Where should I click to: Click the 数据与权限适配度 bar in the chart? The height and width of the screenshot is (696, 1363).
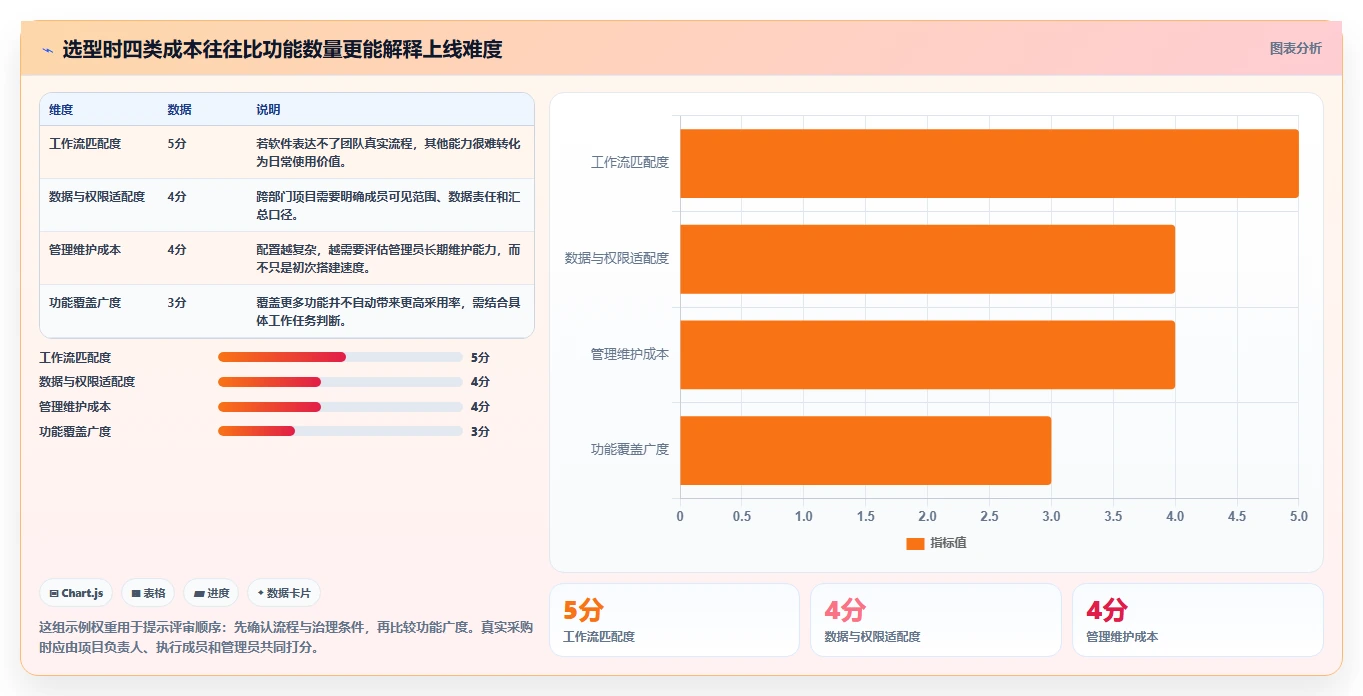927,259
